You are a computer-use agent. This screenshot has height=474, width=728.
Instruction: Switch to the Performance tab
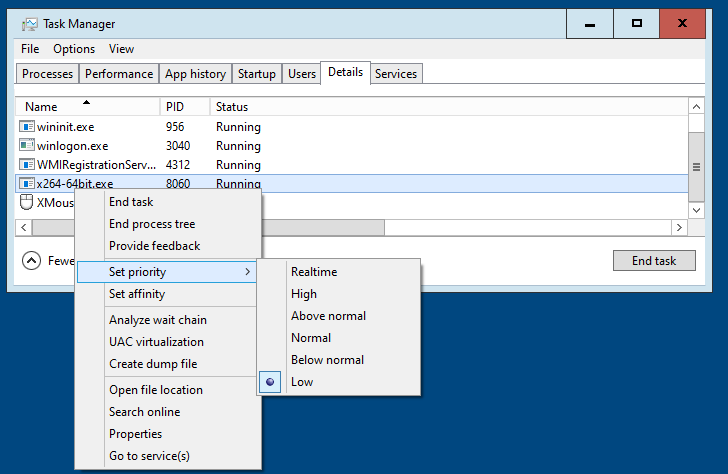[x=119, y=74]
